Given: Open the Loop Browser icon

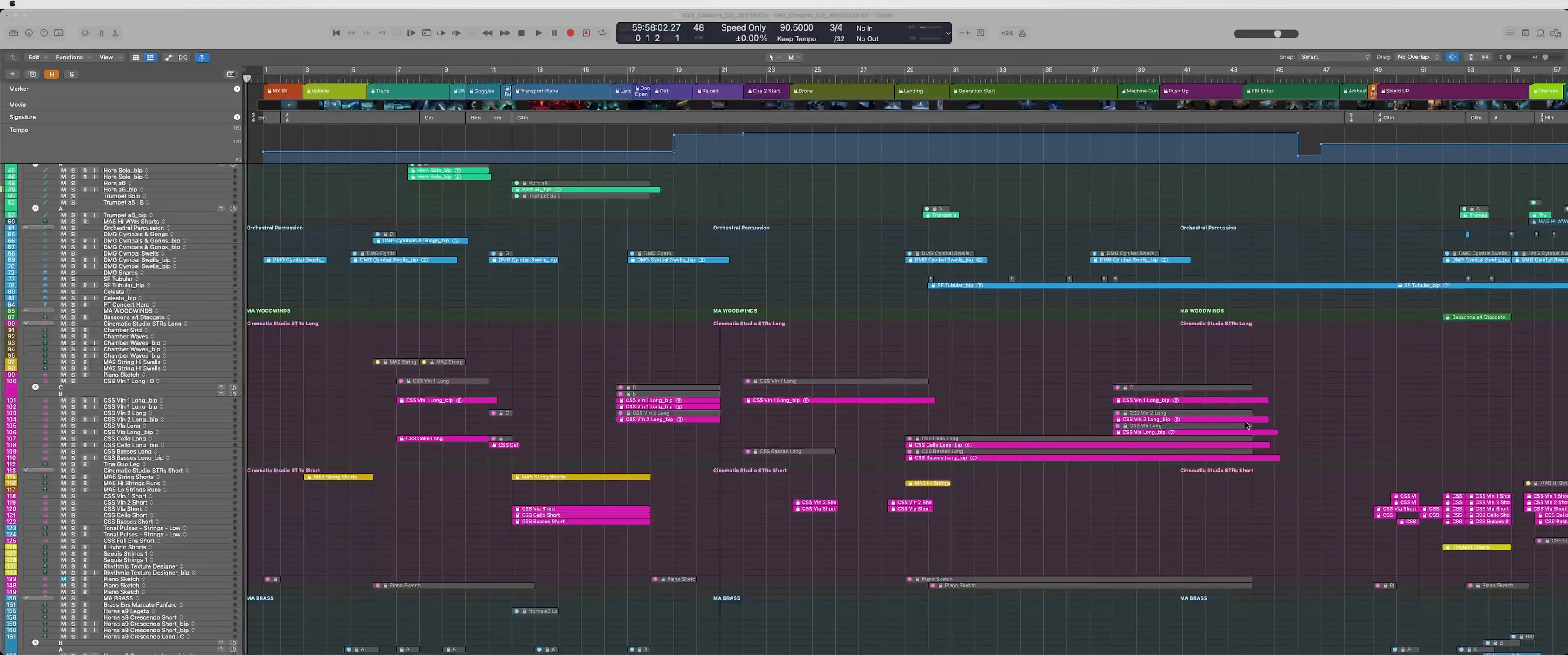Looking at the screenshot, I should click(x=1540, y=33).
